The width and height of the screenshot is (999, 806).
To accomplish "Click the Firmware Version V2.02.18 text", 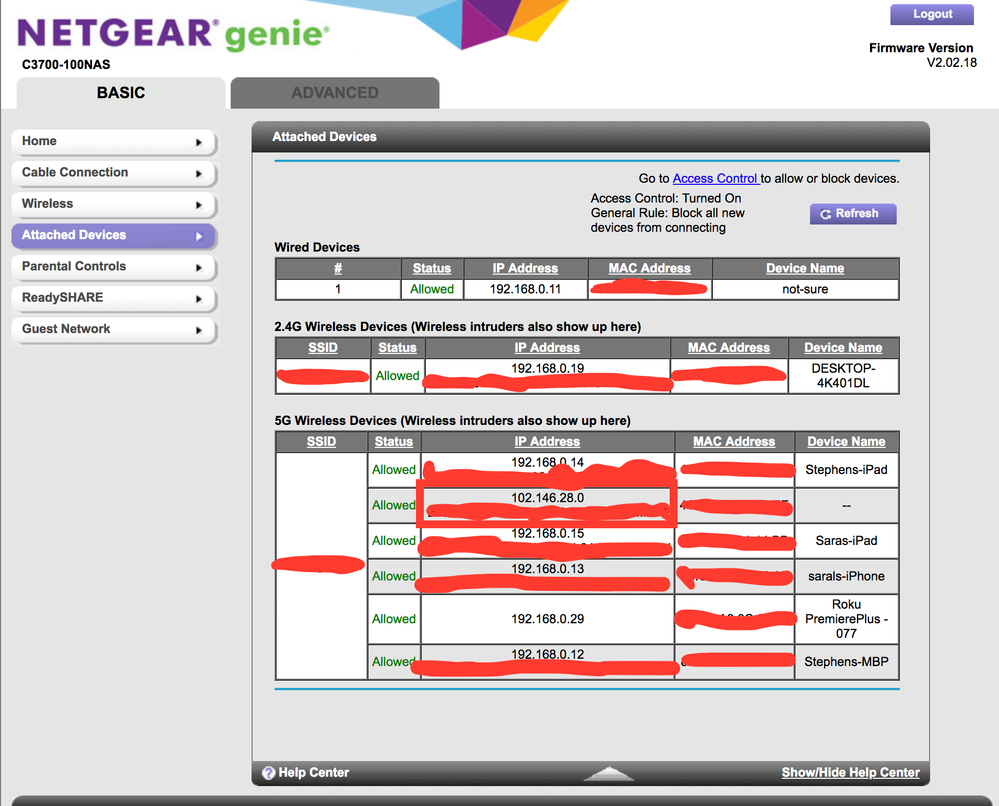I will (922, 55).
